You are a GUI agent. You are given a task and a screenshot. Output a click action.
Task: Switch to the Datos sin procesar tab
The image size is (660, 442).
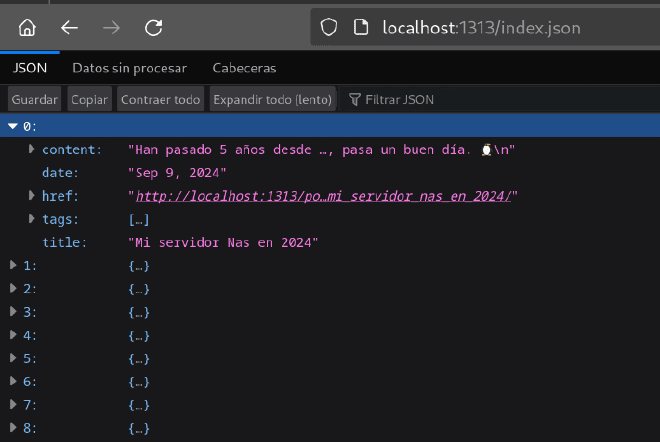point(130,68)
